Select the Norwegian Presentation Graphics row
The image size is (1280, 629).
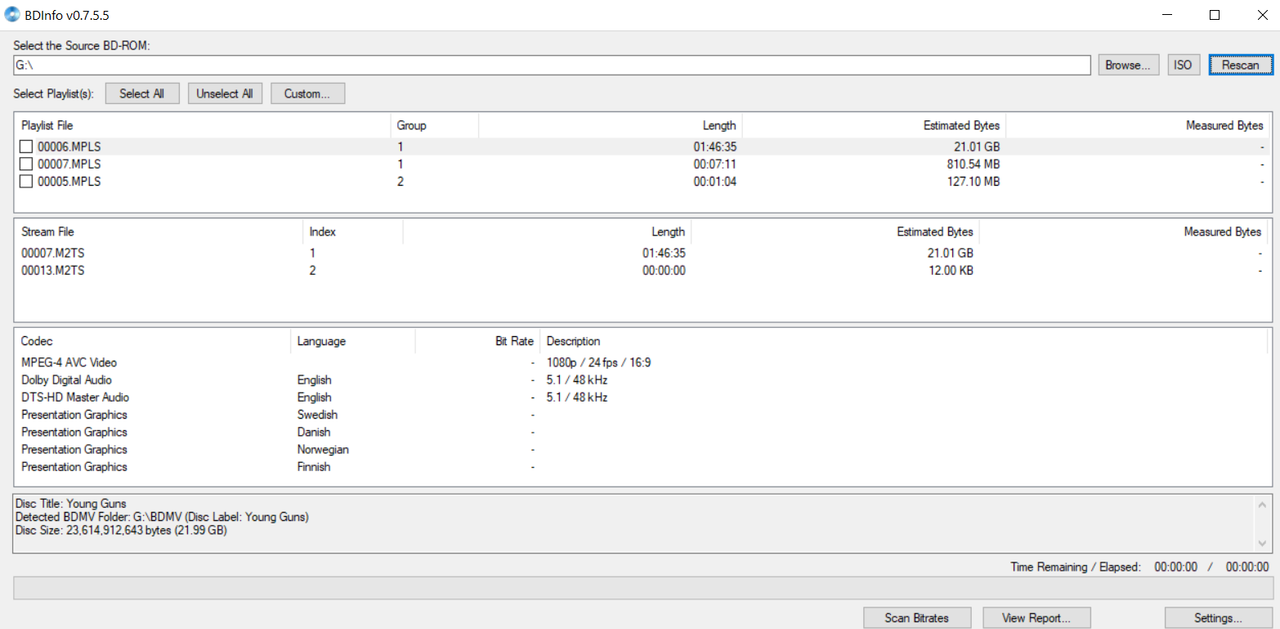642,450
